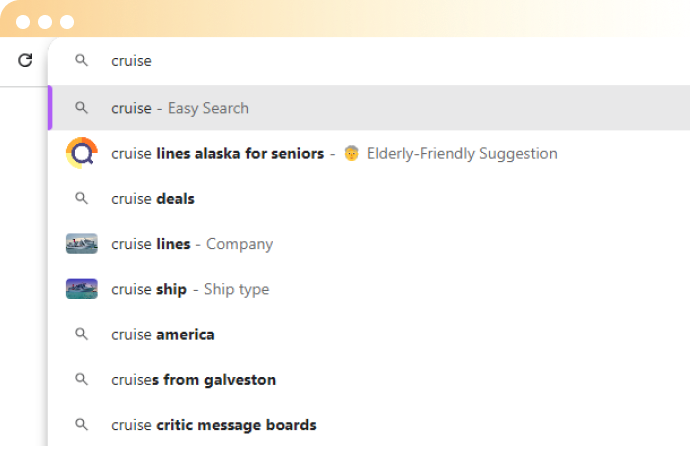Open the cruise ship thumbnail image

pyautogui.click(x=82, y=289)
